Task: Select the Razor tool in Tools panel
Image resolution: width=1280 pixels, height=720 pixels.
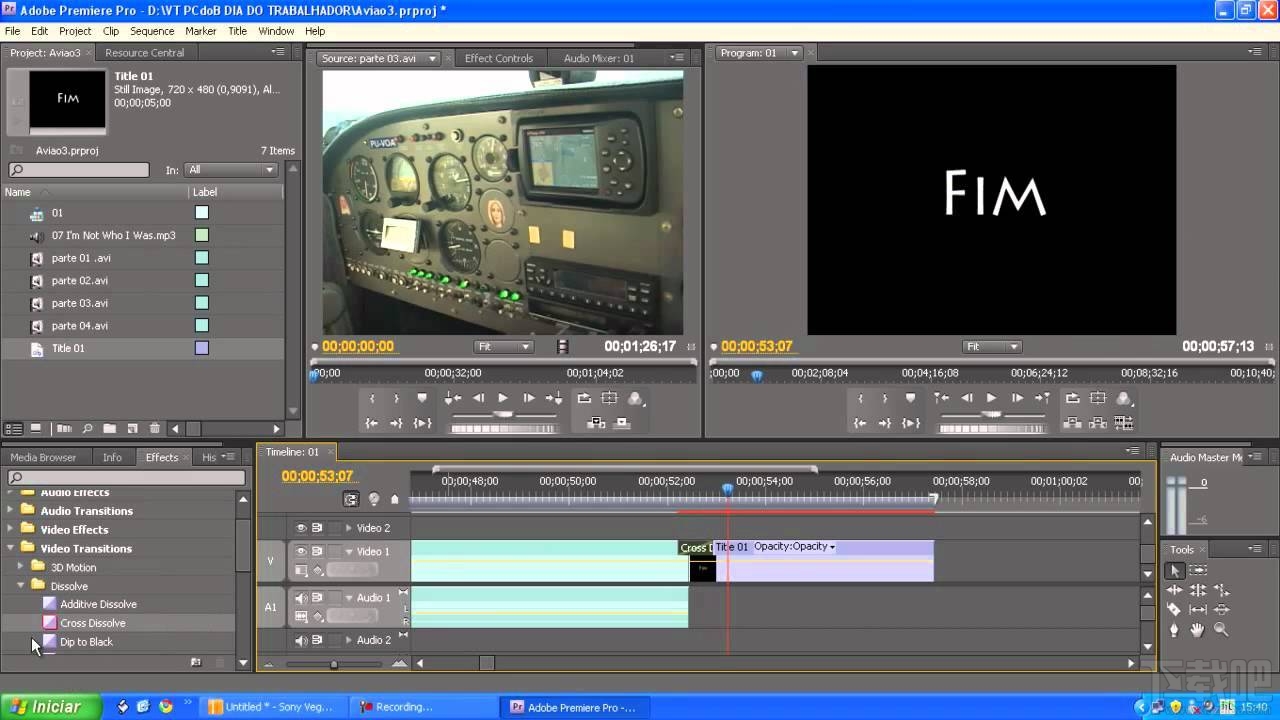Action: pyautogui.click(x=1175, y=608)
